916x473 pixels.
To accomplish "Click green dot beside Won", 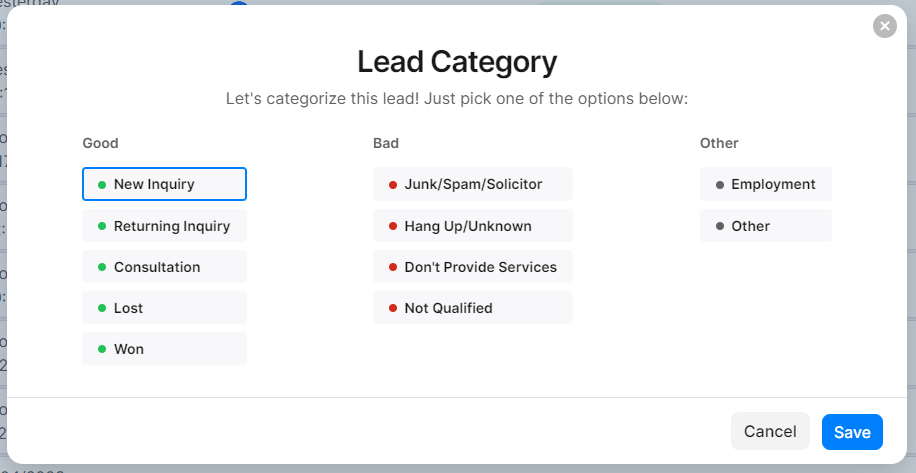I will [x=102, y=350].
